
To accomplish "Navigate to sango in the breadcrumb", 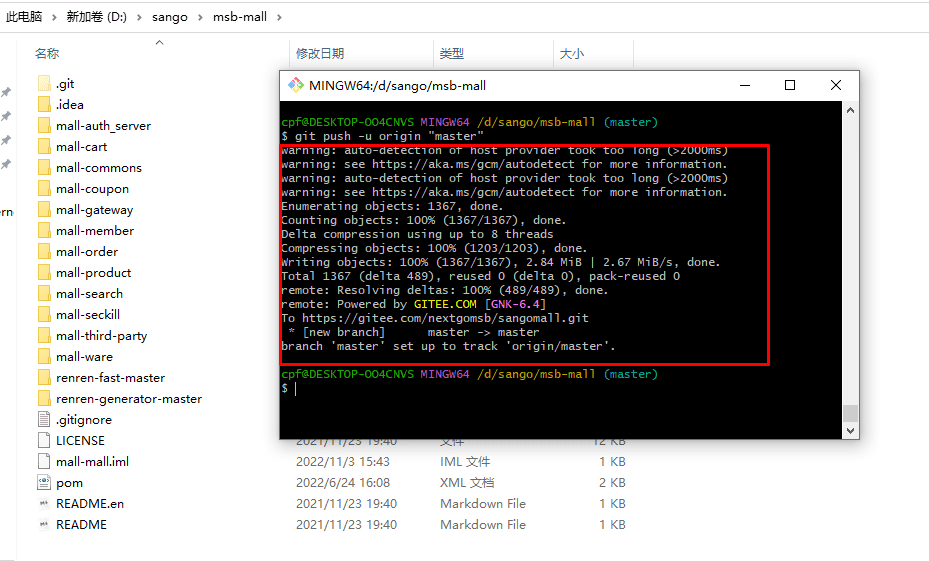I will (x=169, y=17).
